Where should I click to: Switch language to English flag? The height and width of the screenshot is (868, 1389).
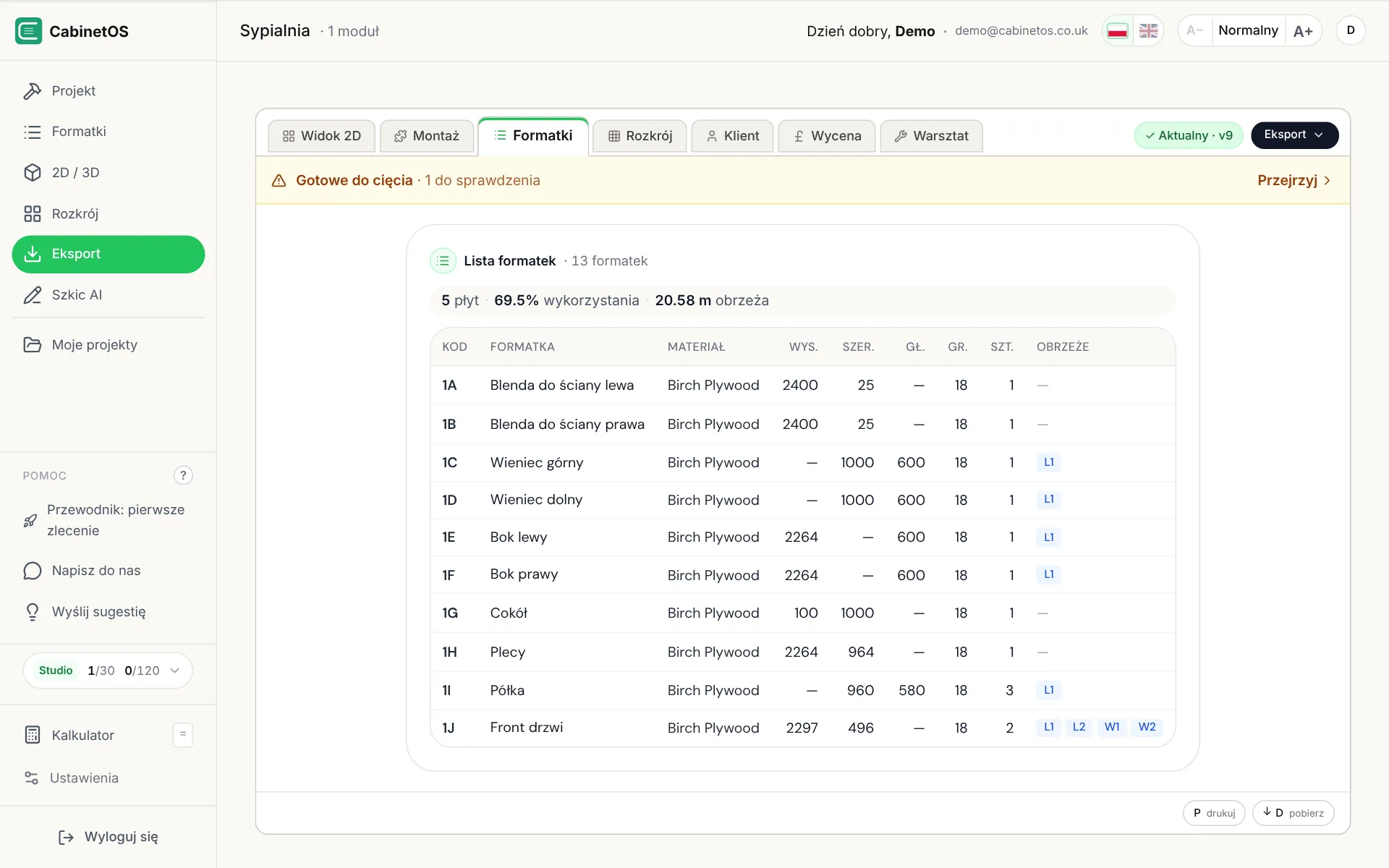(x=1148, y=31)
